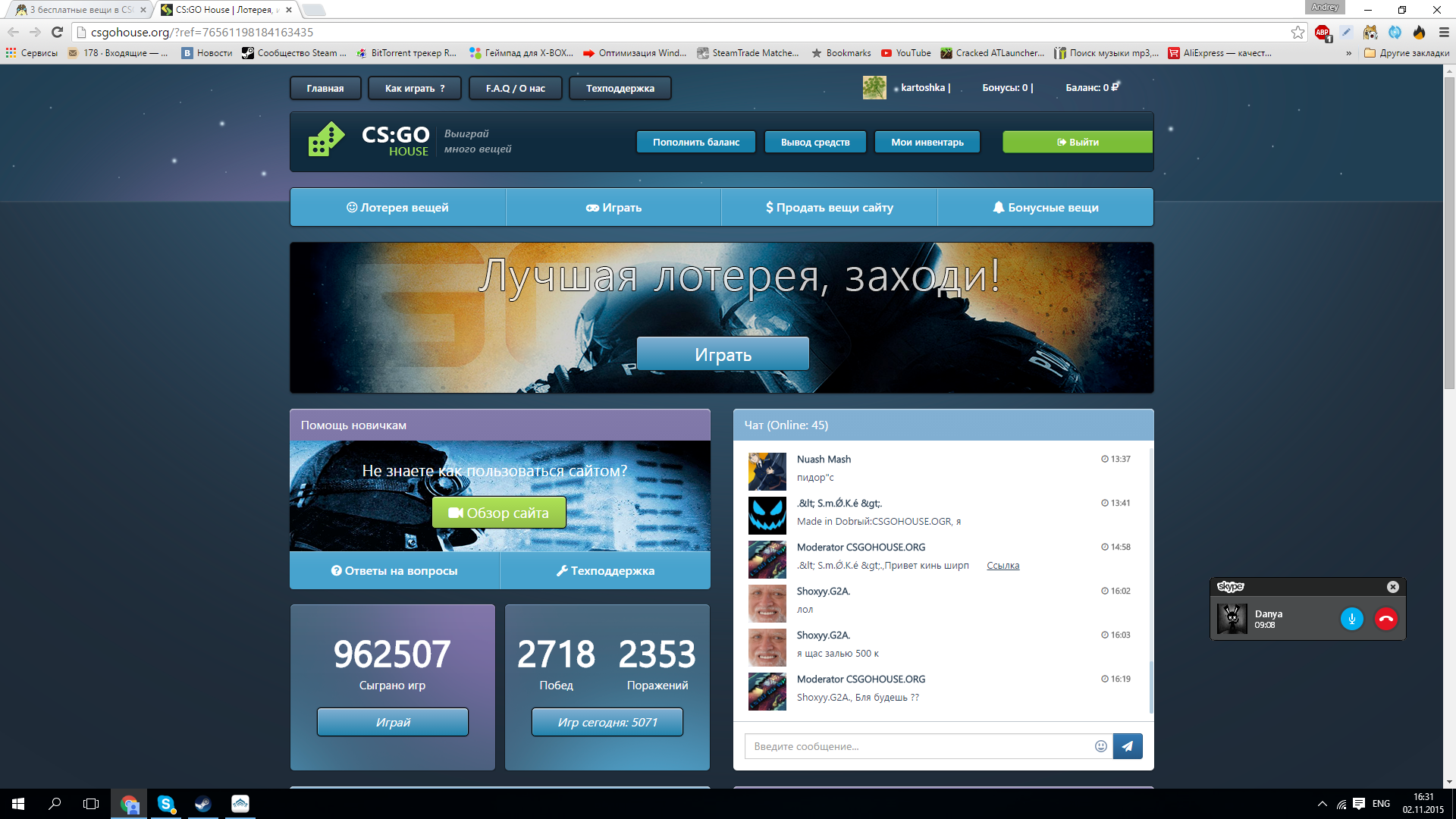Focus the address bar URL
The width and height of the screenshot is (1456, 819).
pos(682,32)
